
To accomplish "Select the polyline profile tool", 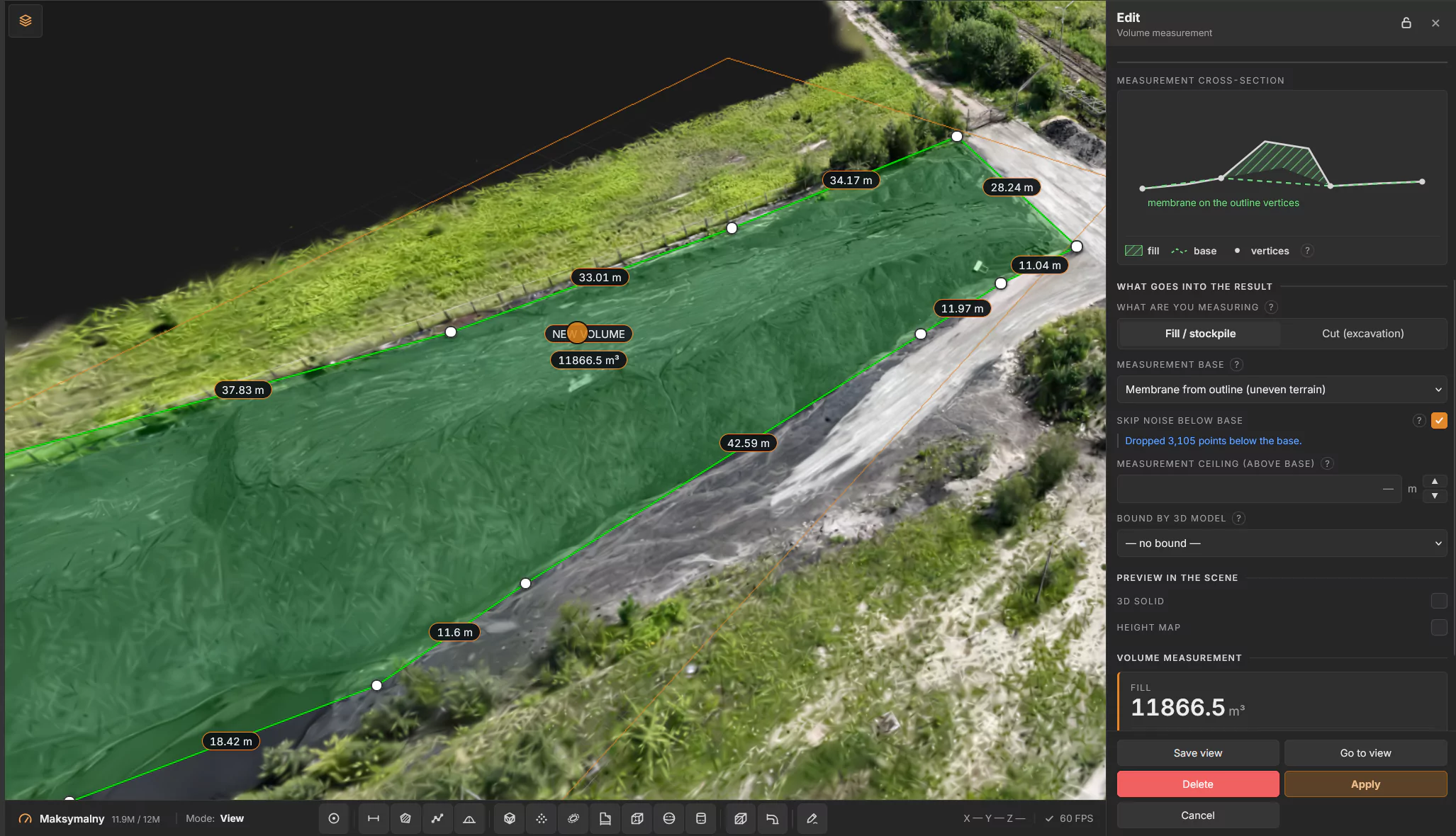I will 437,818.
